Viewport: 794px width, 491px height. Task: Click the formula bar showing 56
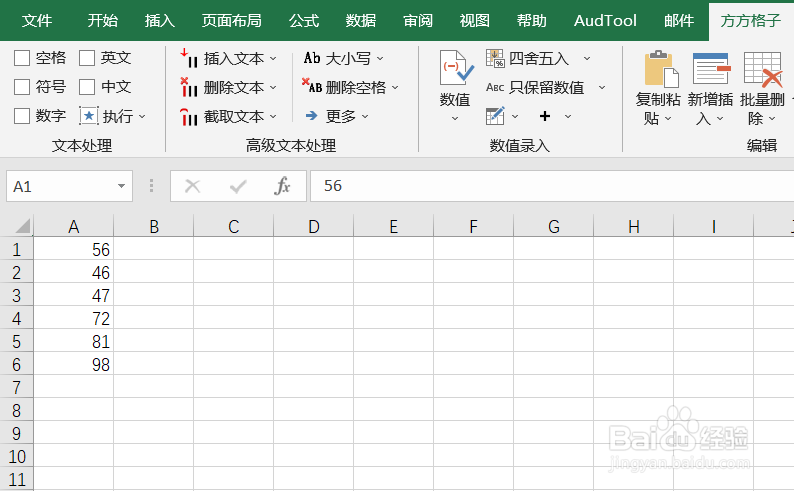coord(552,186)
